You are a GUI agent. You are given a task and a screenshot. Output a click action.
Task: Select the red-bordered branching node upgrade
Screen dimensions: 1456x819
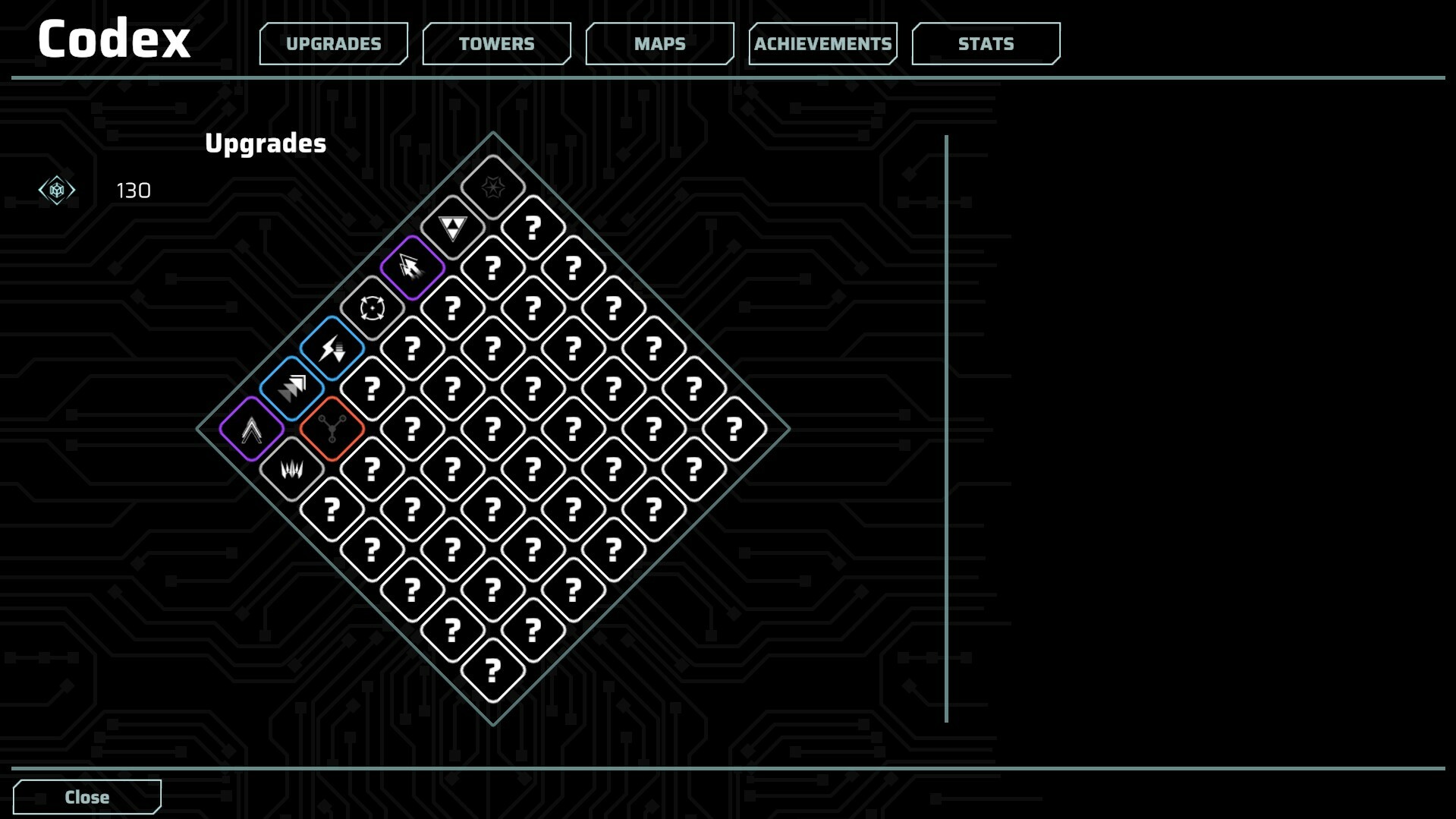(x=332, y=429)
